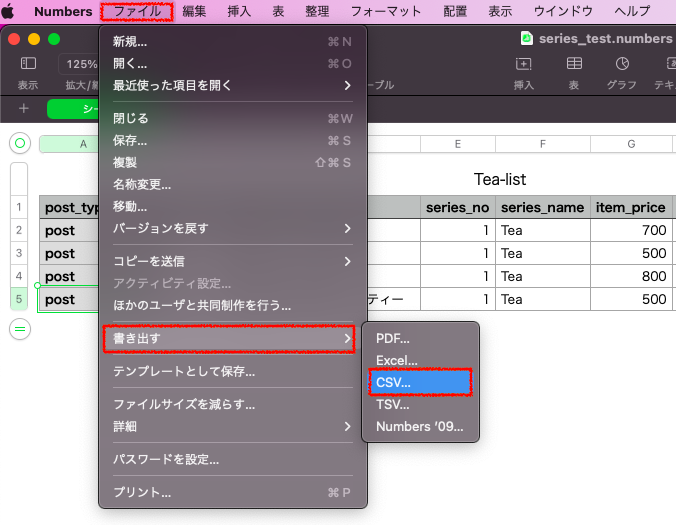Click the 表 toolbar icon

click(x=574, y=64)
